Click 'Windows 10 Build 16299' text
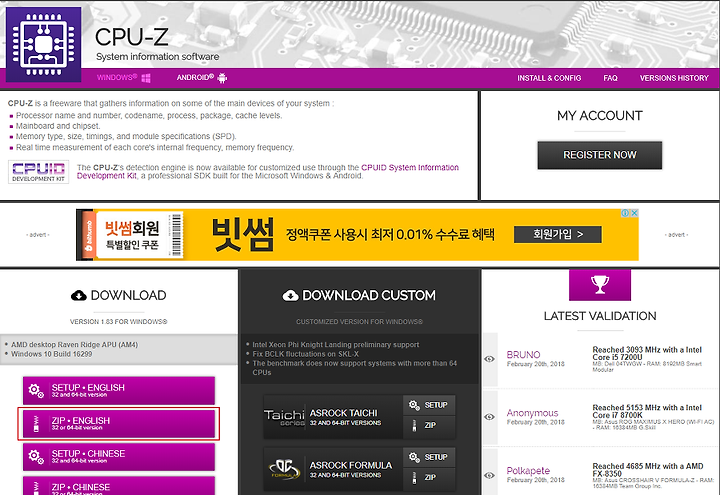The width and height of the screenshot is (720, 495). point(51,354)
